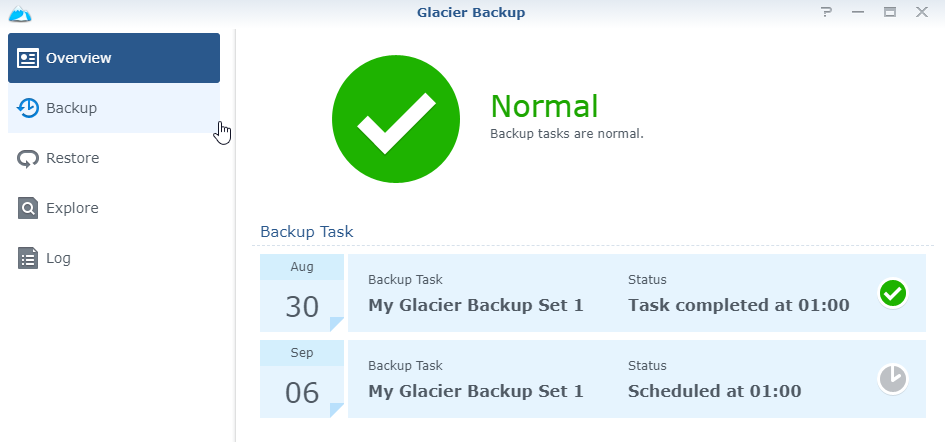
Task: Open the help question mark button
Action: [826, 12]
